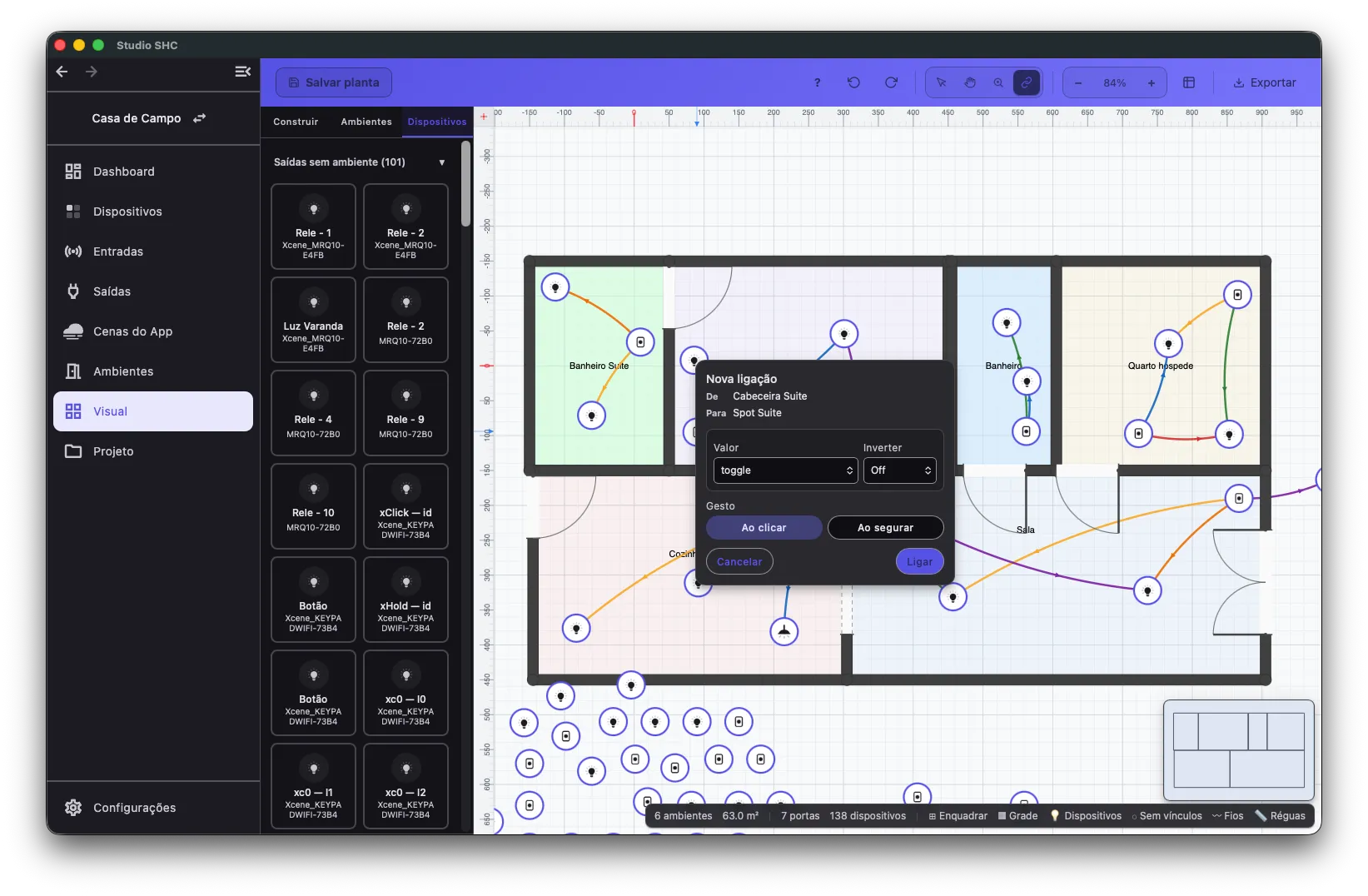Toggle Dispositivos visibility in status bar
1368x896 pixels.
pos(1086,816)
